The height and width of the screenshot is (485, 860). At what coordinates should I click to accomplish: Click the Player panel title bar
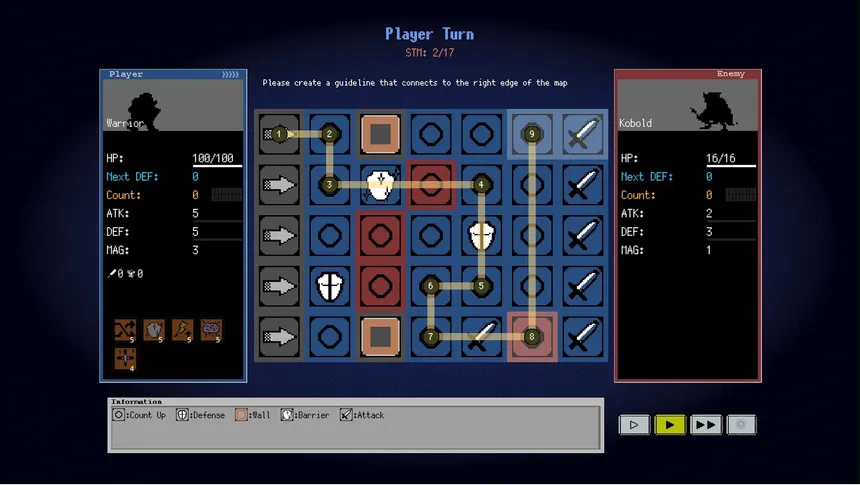coord(173,74)
